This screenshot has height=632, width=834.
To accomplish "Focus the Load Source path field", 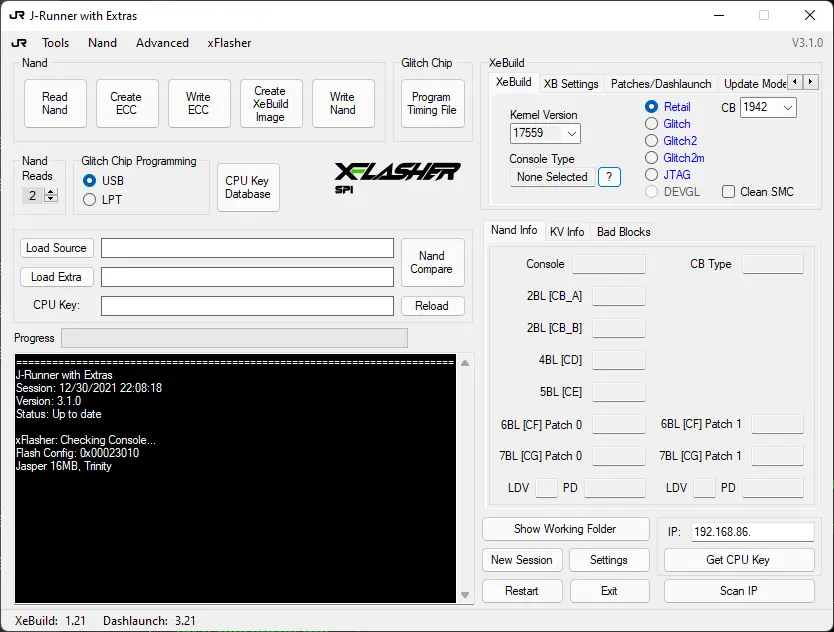I will tap(247, 248).
